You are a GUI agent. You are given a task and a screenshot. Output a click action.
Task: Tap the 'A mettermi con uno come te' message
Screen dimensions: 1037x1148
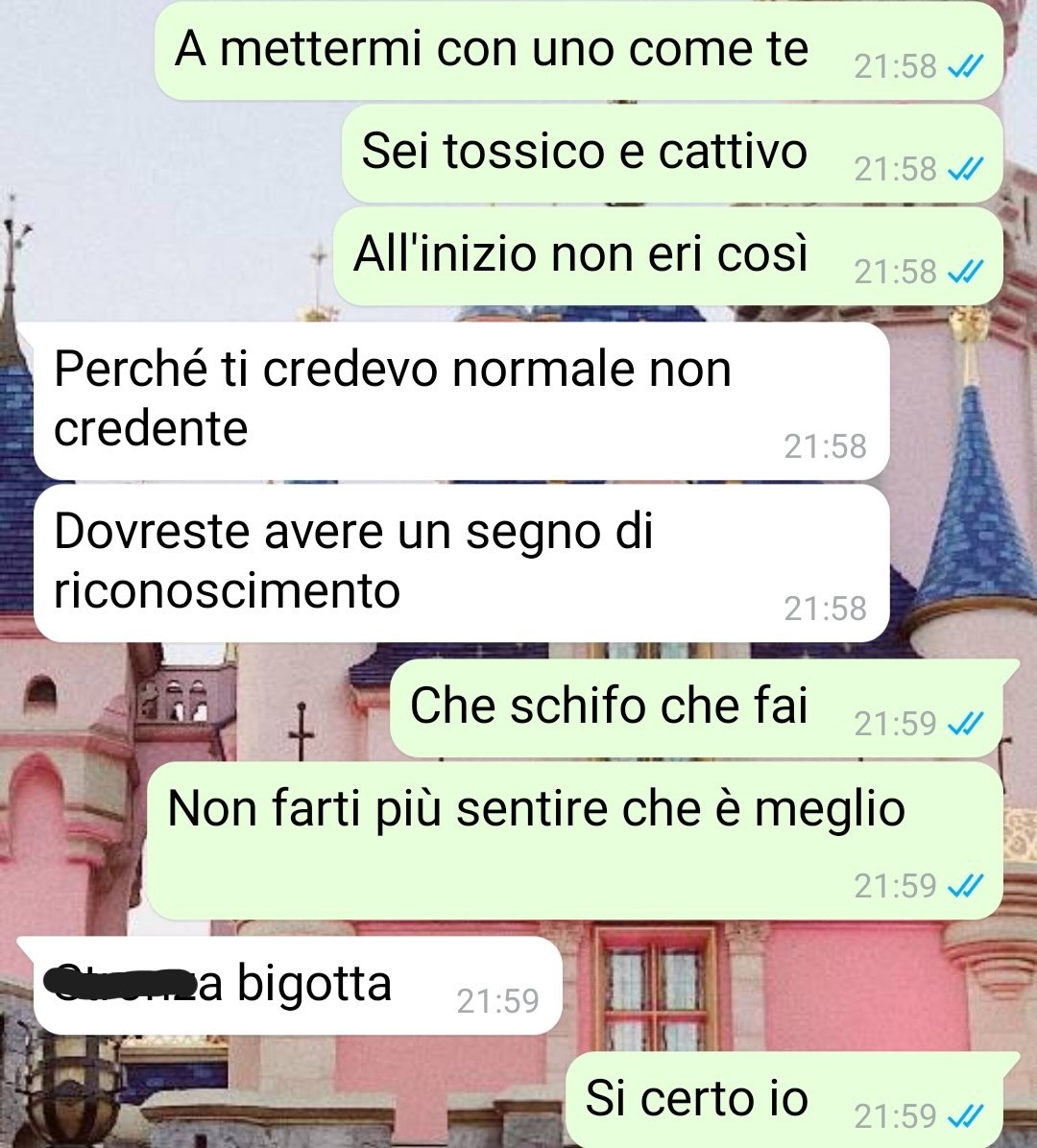(x=579, y=50)
